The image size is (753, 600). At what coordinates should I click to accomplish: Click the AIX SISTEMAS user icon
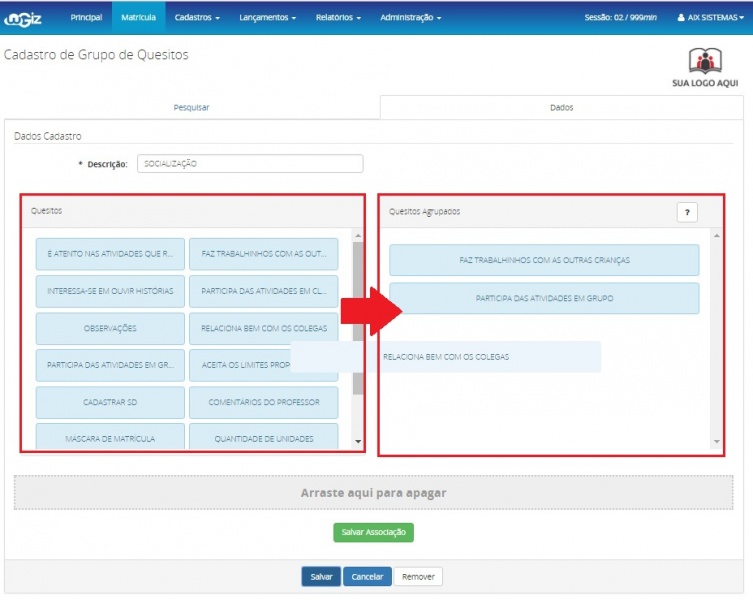pyautogui.click(x=682, y=18)
